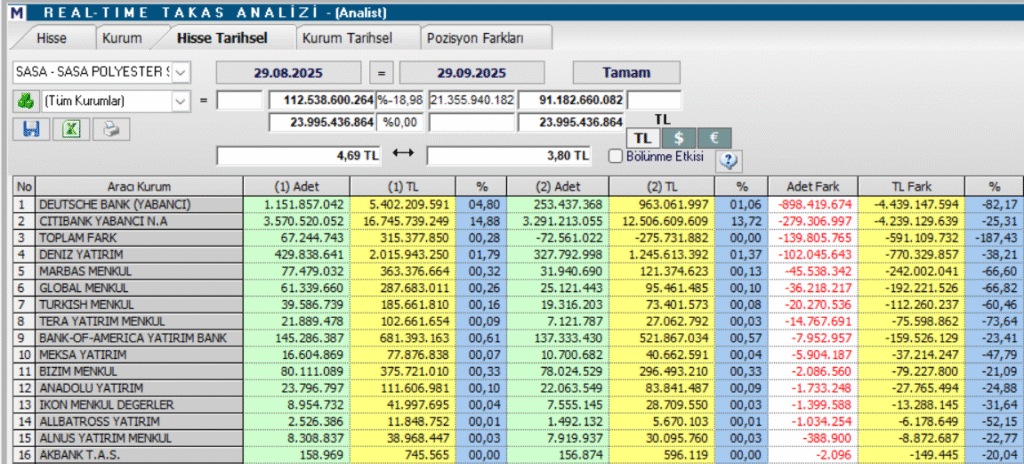Click the green institutions group icon
This screenshot has height=464, width=1024.
click(x=25, y=100)
